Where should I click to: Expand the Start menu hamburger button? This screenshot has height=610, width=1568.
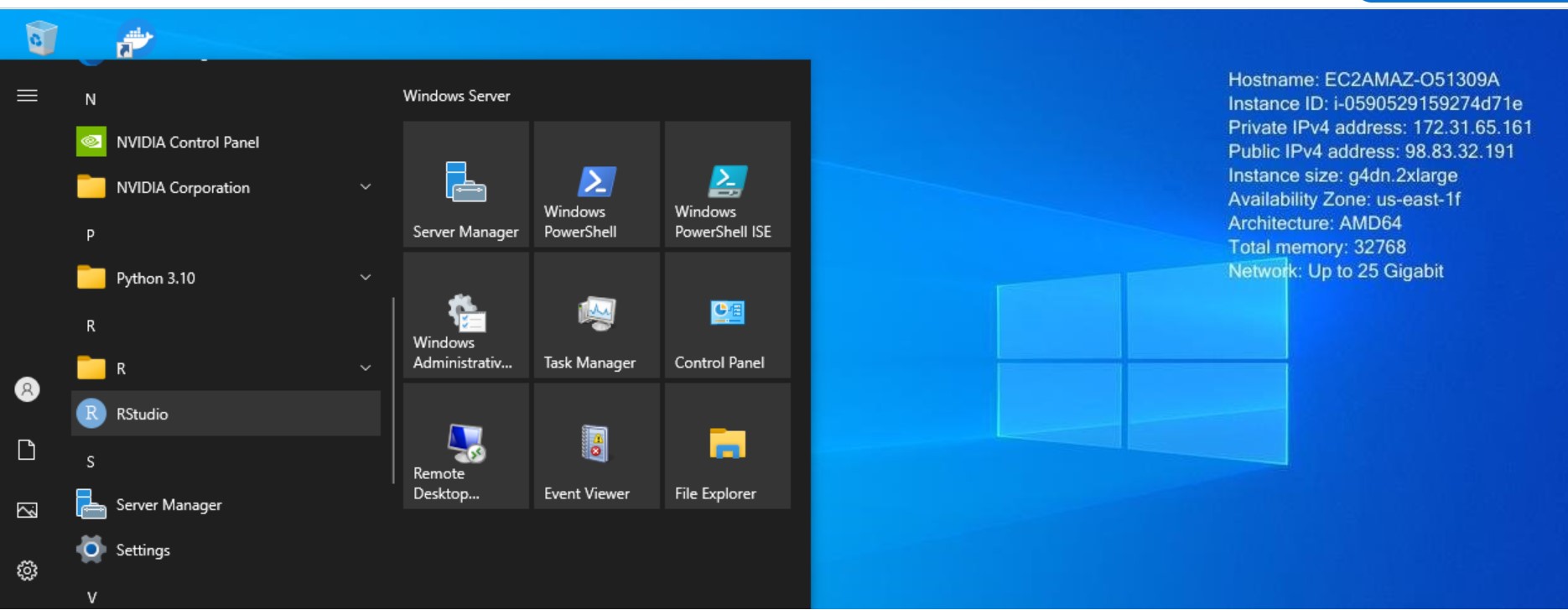[27, 96]
